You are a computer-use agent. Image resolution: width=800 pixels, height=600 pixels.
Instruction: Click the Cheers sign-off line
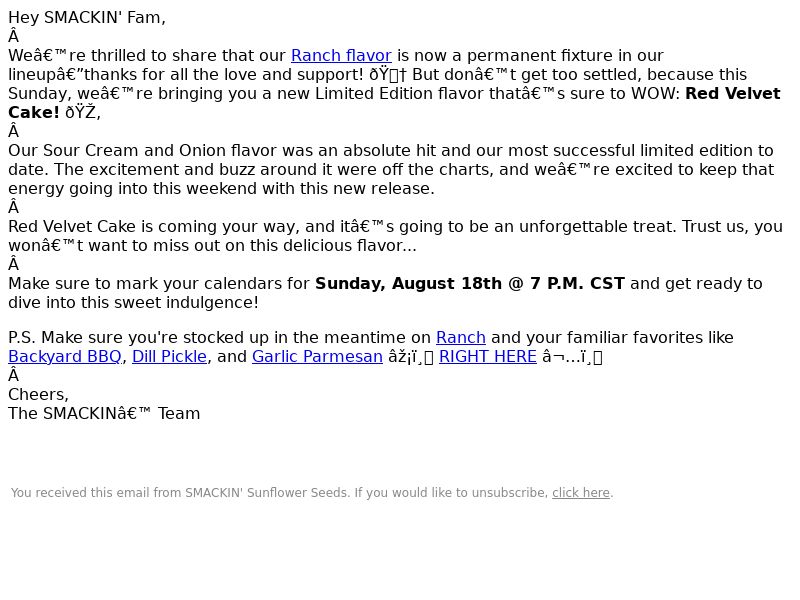(38, 395)
